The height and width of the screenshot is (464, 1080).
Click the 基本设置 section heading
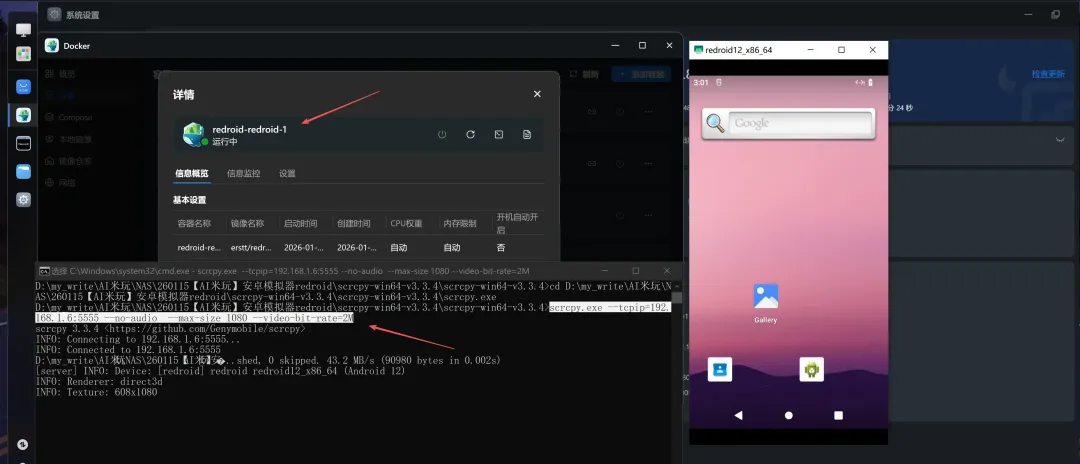tap(189, 200)
